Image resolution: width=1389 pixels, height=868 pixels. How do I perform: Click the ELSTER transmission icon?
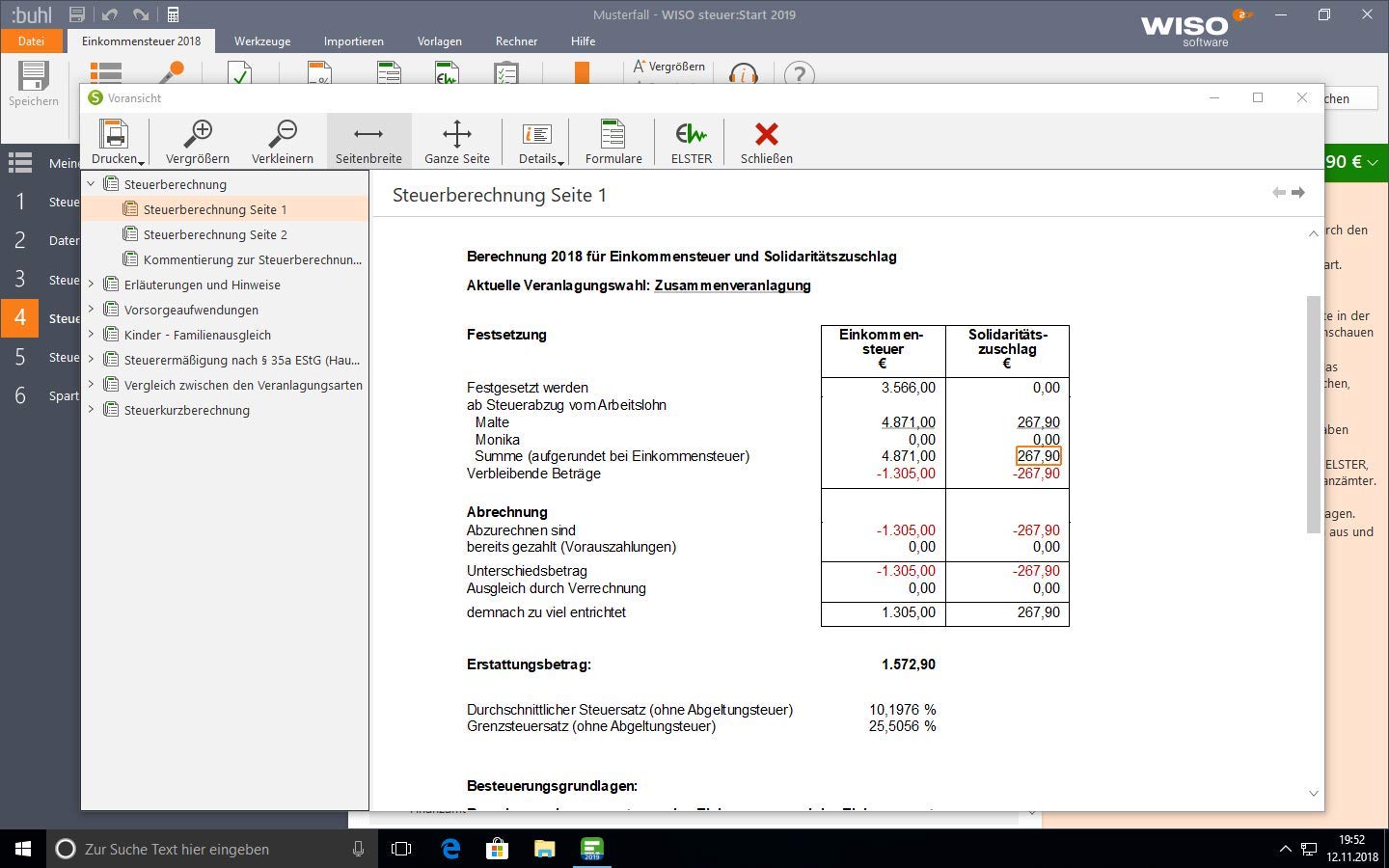pos(692,141)
